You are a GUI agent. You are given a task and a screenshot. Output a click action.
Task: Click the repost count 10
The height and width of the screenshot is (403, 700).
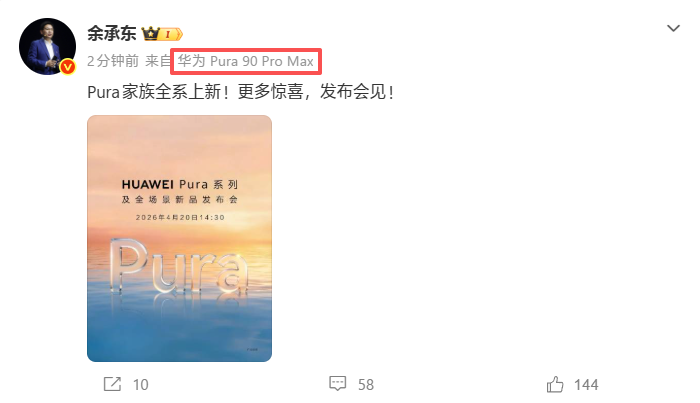tap(141, 385)
